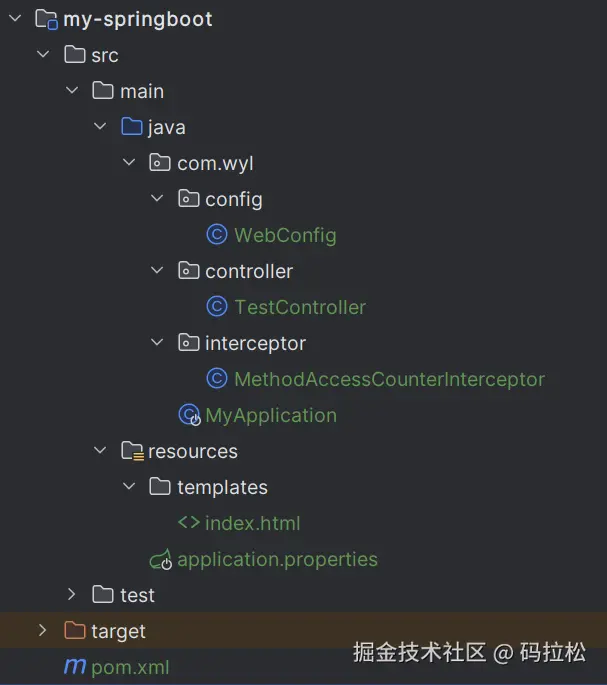
Task: Expand the target folder
Action: pos(42,630)
